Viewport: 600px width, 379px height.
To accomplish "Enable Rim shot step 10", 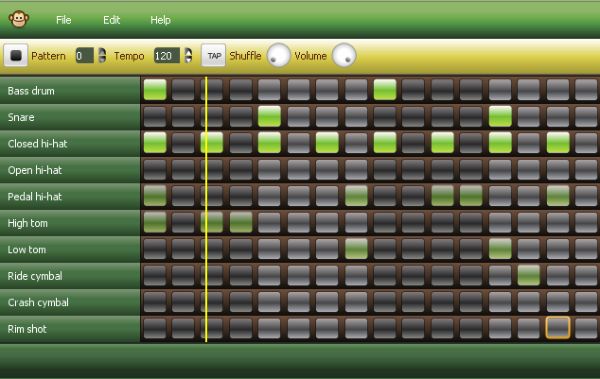I will tap(413, 328).
